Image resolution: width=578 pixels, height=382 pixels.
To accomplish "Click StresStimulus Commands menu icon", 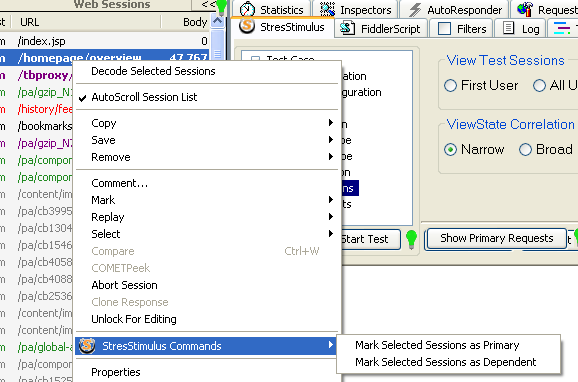I will [87, 346].
